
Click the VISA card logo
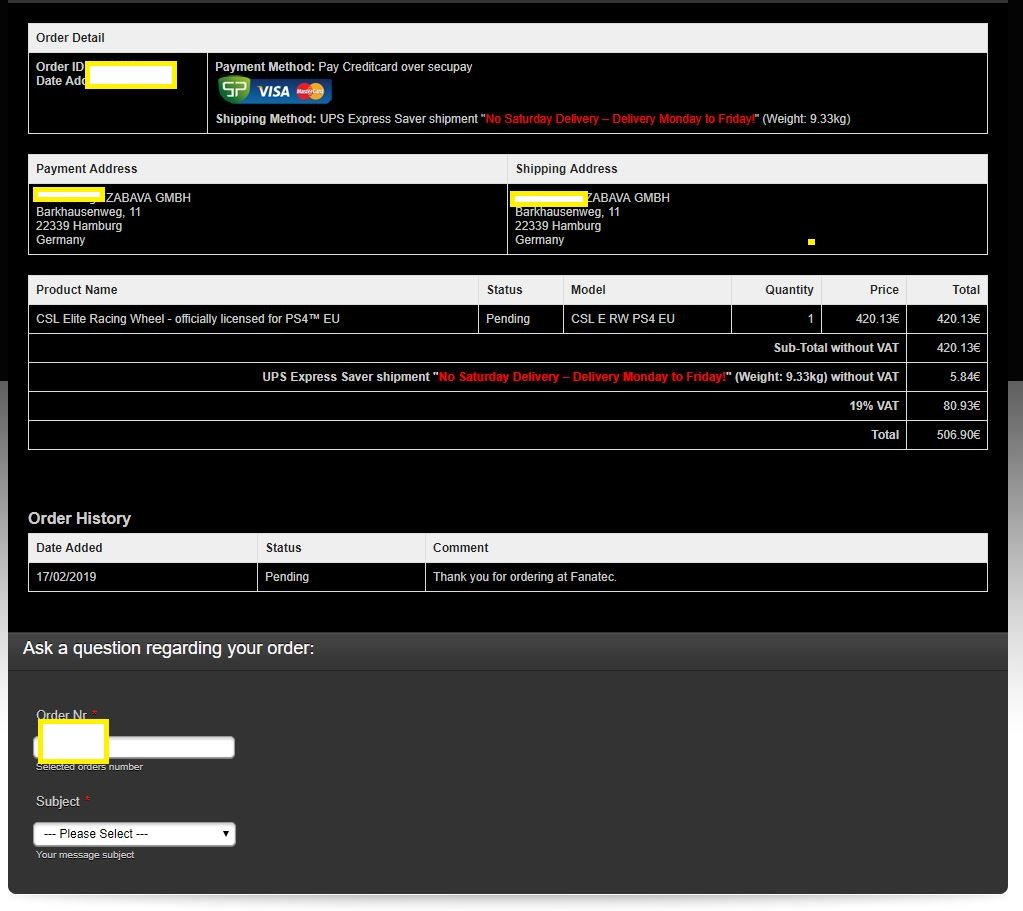click(273, 92)
